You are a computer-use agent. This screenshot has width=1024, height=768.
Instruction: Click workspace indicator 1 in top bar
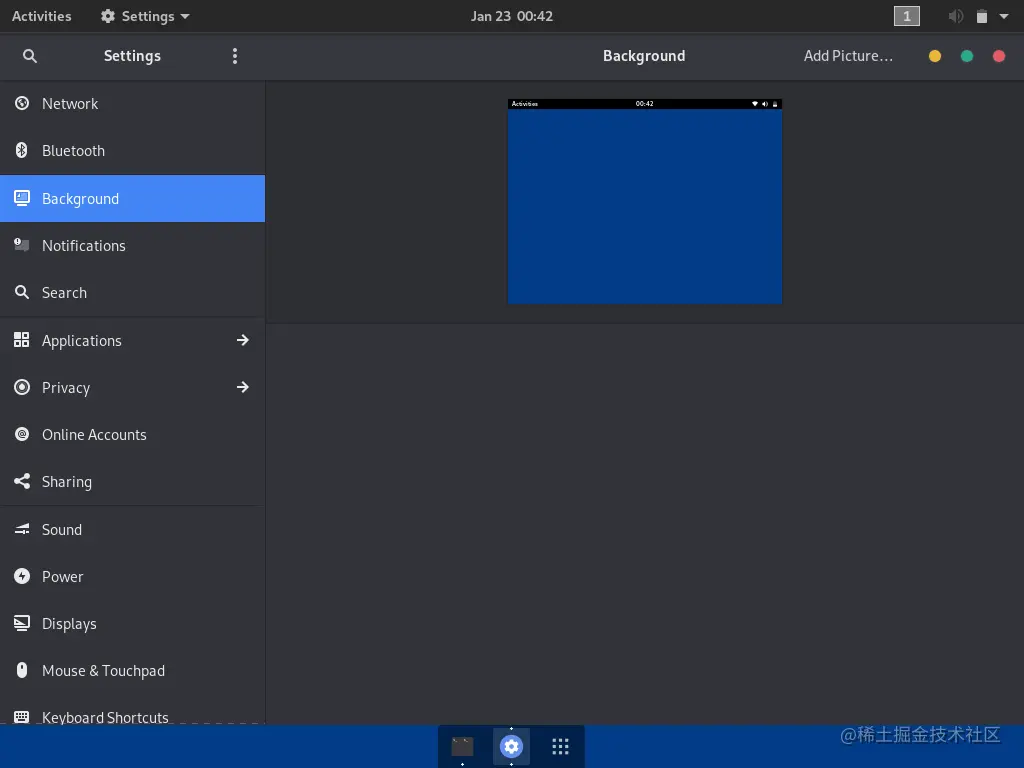click(906, 16)
